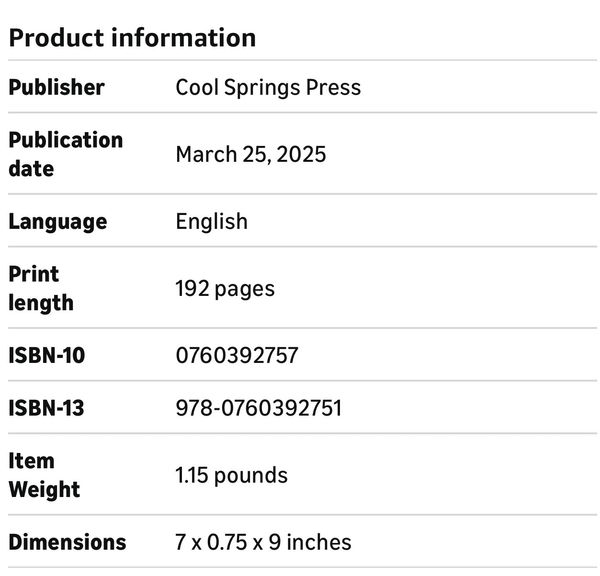Select the ISBN-10 number 0760392757

(x=237, y=355)
